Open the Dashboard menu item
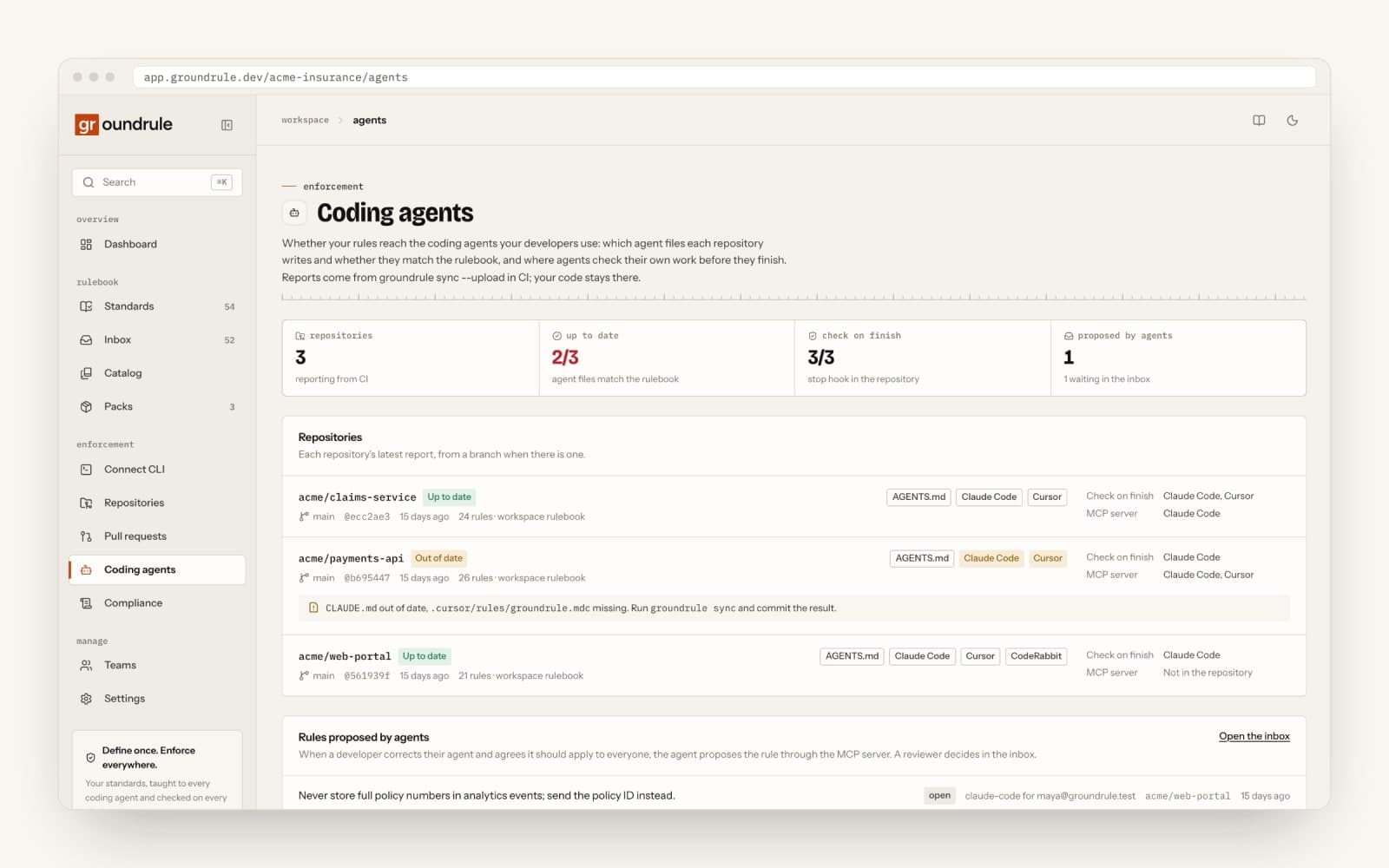The width and height of the screenshot is (1389, 868). point(157,245)
